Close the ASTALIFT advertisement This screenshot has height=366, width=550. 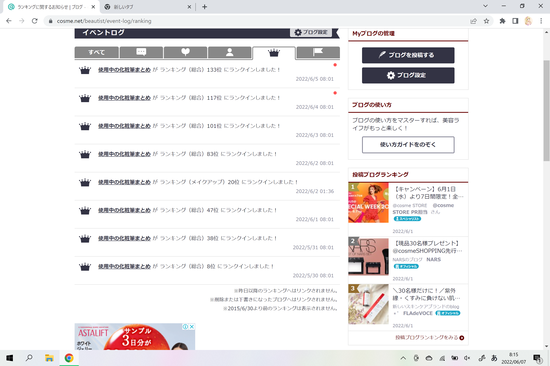coord(192,326)
